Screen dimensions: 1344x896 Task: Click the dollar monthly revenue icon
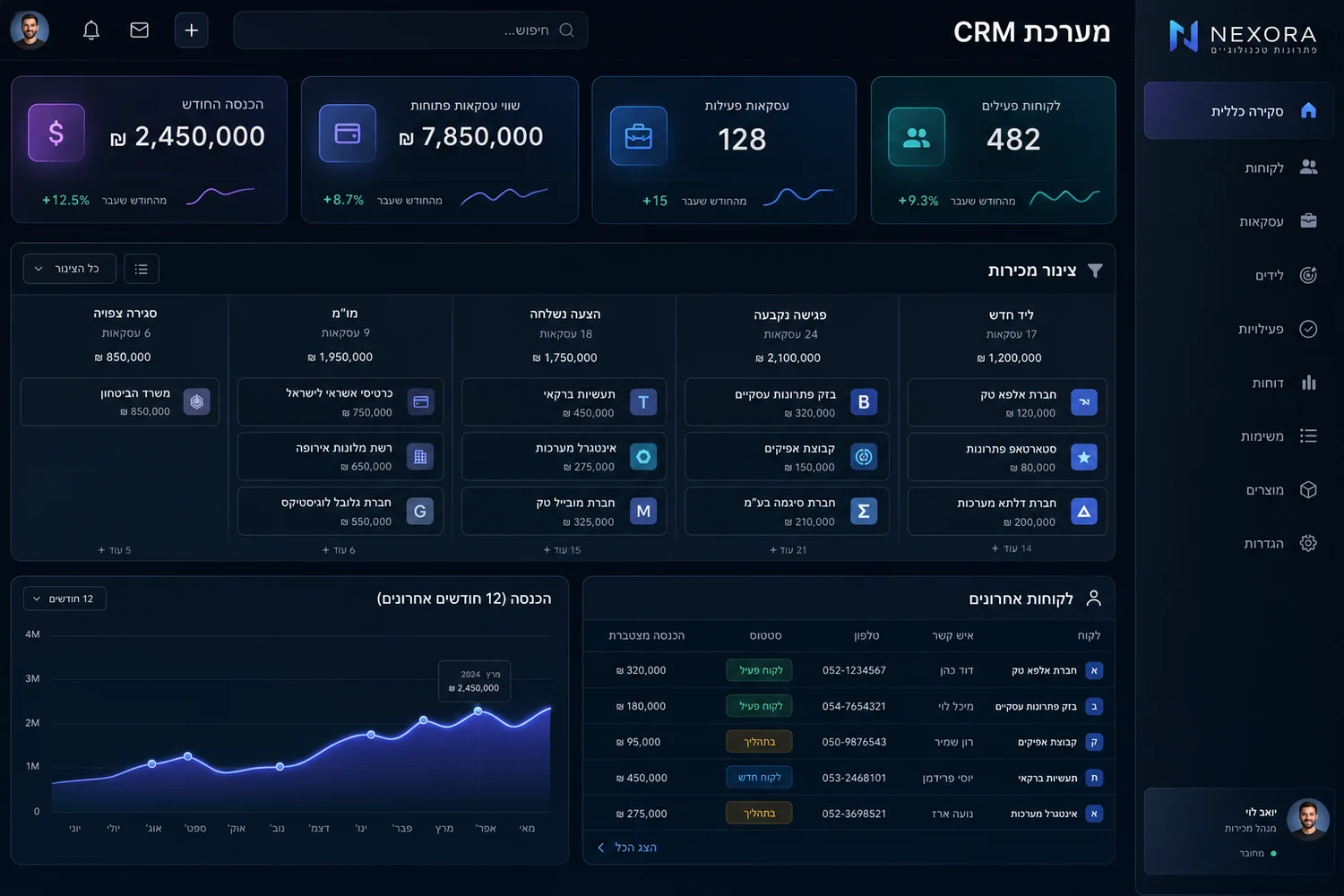coord(56,134)
